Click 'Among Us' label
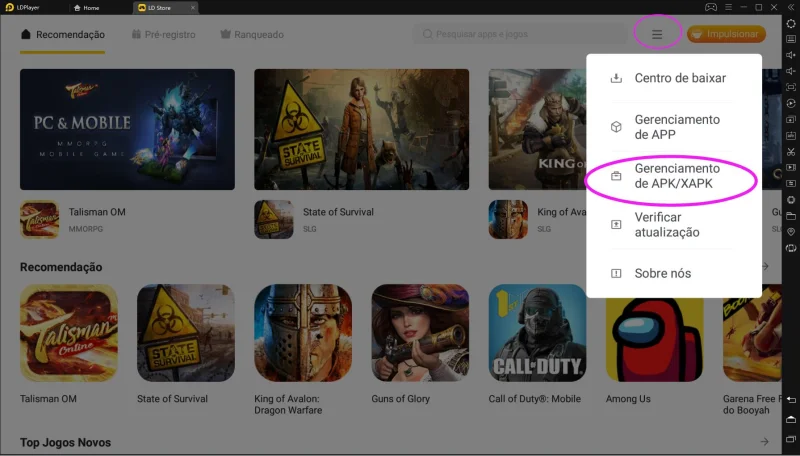The width and height of the screenshot is (800, 456). [628, 399]
